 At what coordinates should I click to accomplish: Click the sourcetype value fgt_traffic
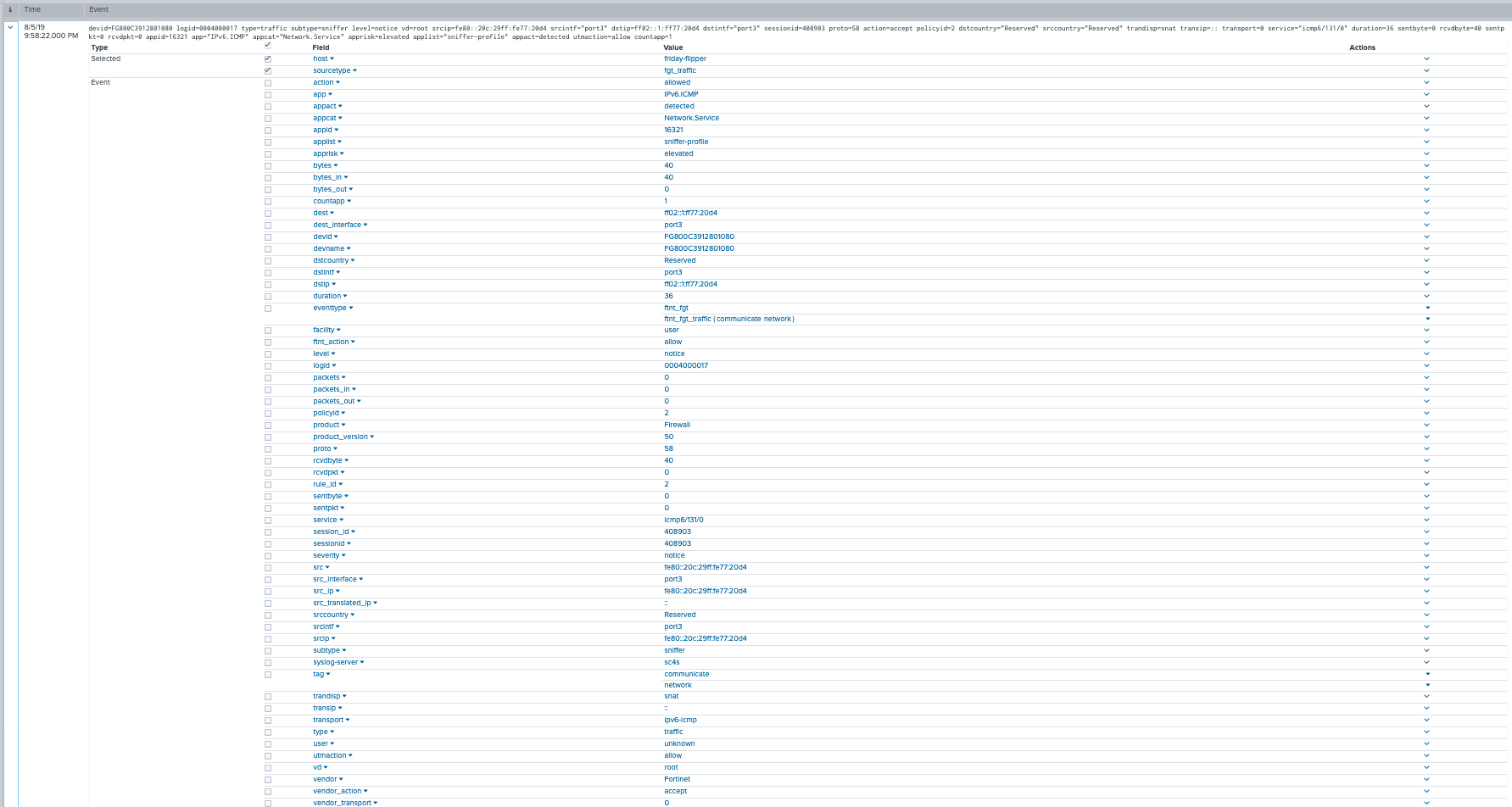click(680, 70)
